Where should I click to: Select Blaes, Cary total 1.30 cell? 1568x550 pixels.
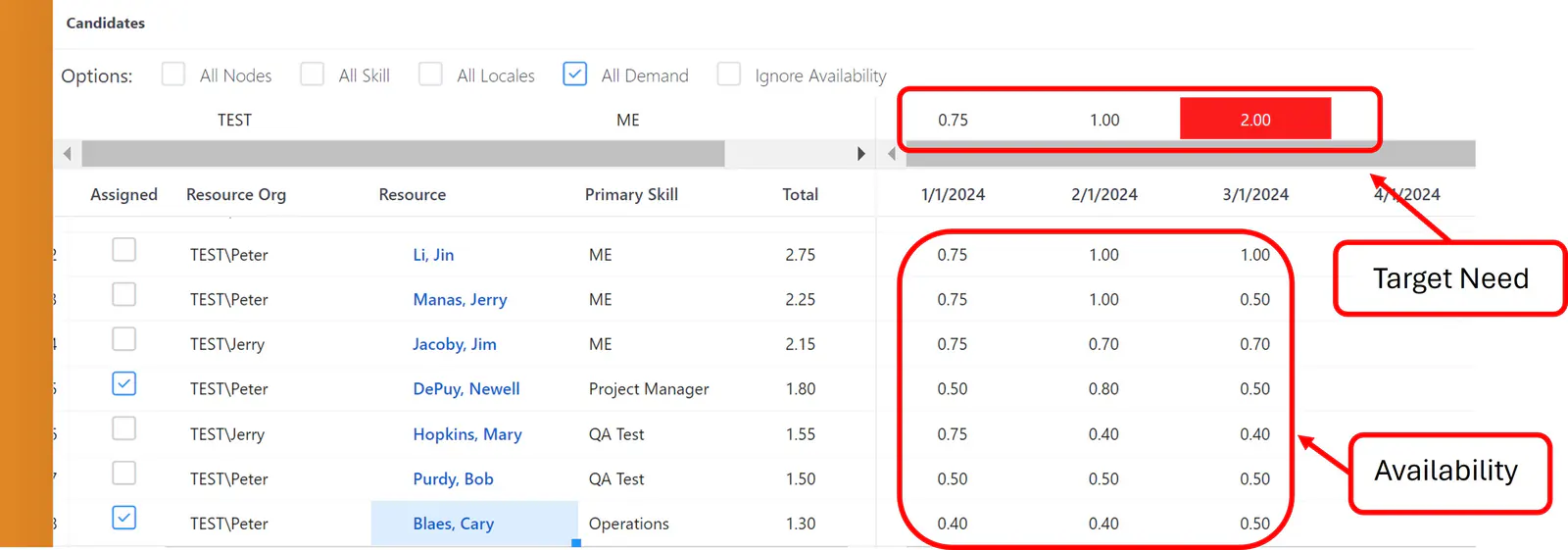tap(801, 524)
